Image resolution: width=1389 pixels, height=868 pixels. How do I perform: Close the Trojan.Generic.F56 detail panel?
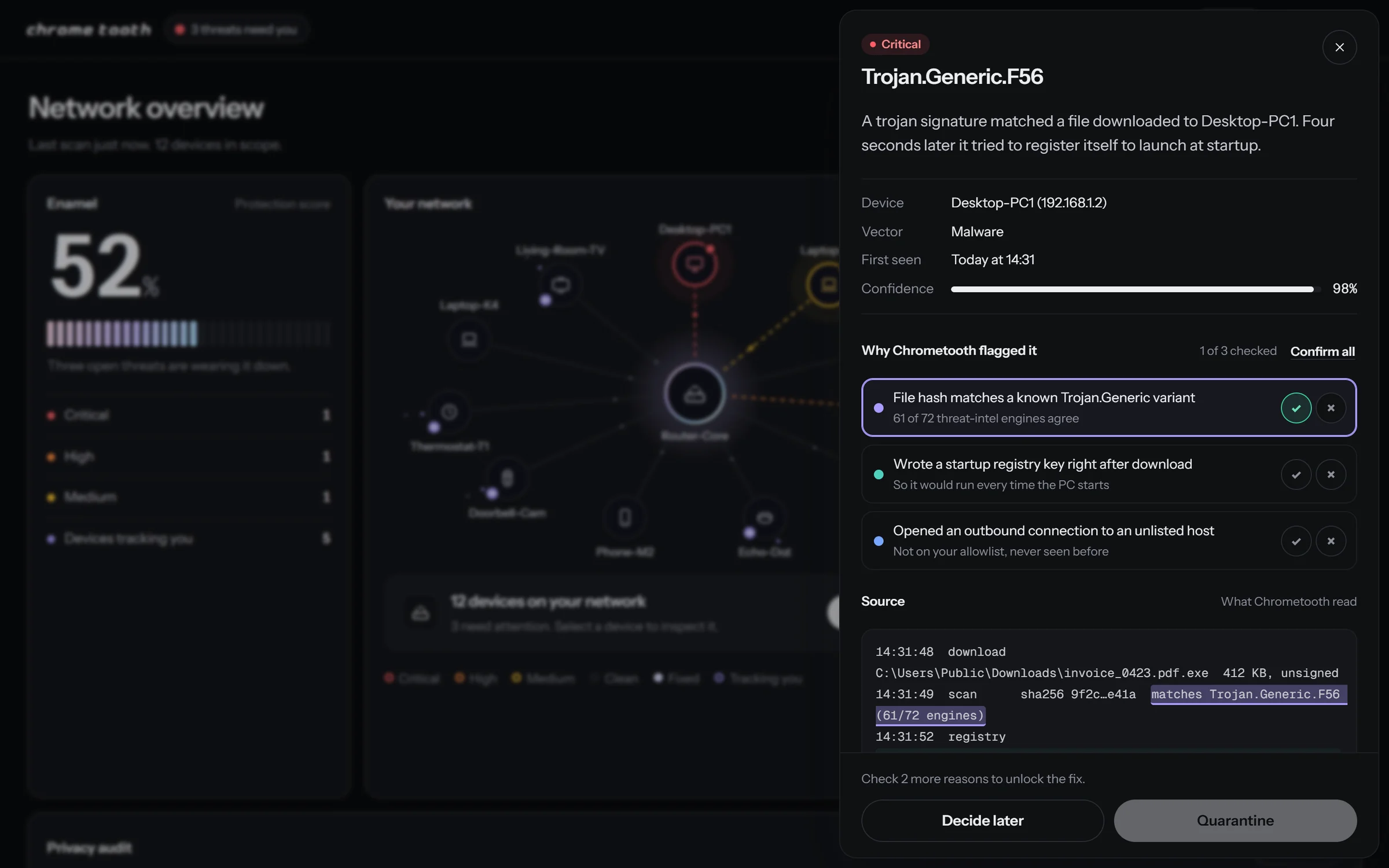tap(1339, 47)
